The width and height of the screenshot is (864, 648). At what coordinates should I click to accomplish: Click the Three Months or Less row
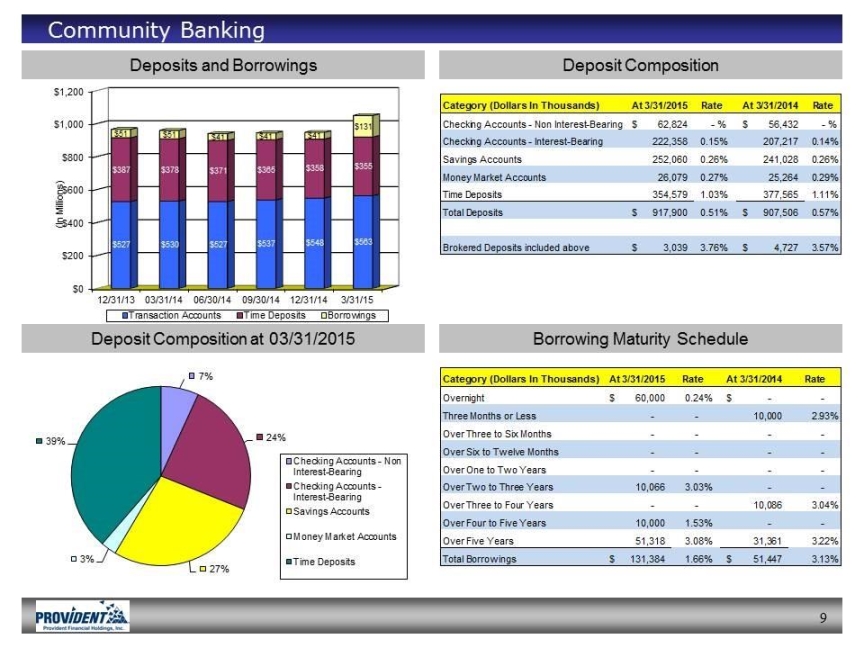click(x=640, y=416)
